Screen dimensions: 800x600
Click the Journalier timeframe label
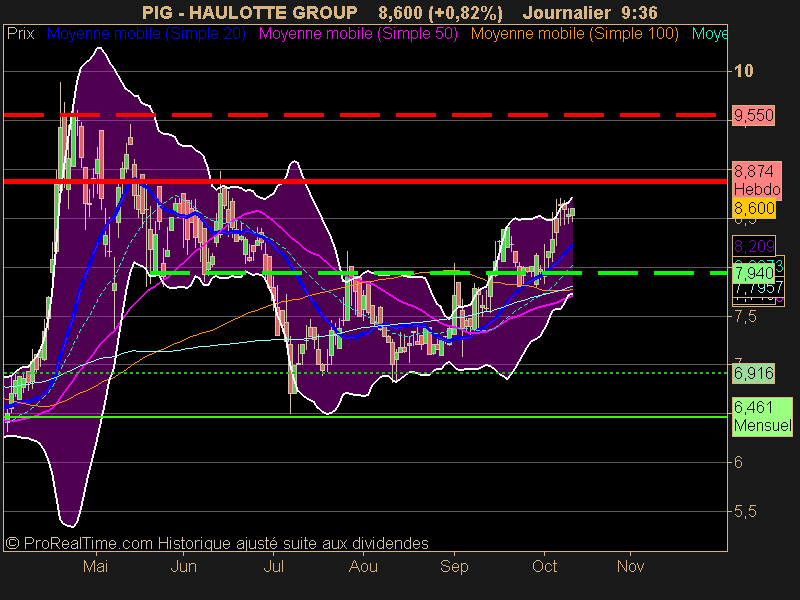click(566, 12)
